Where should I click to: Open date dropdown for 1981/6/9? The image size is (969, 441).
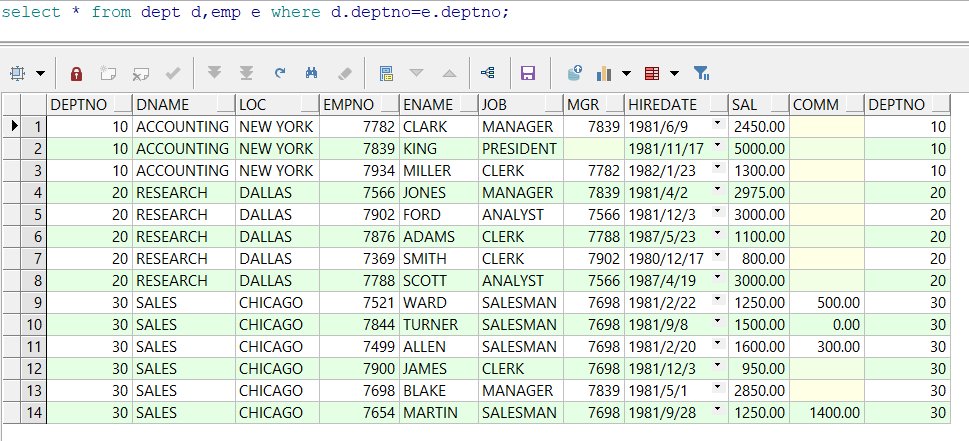coord(717,124)
